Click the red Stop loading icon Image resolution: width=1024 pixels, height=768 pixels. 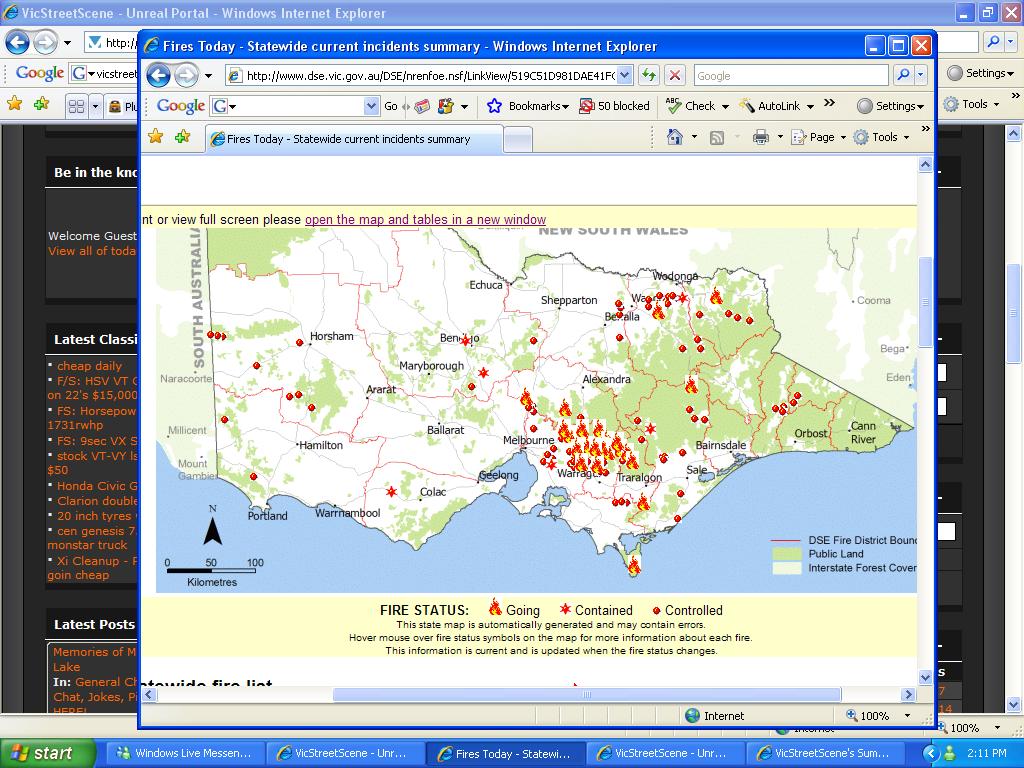tap(675, 75)
